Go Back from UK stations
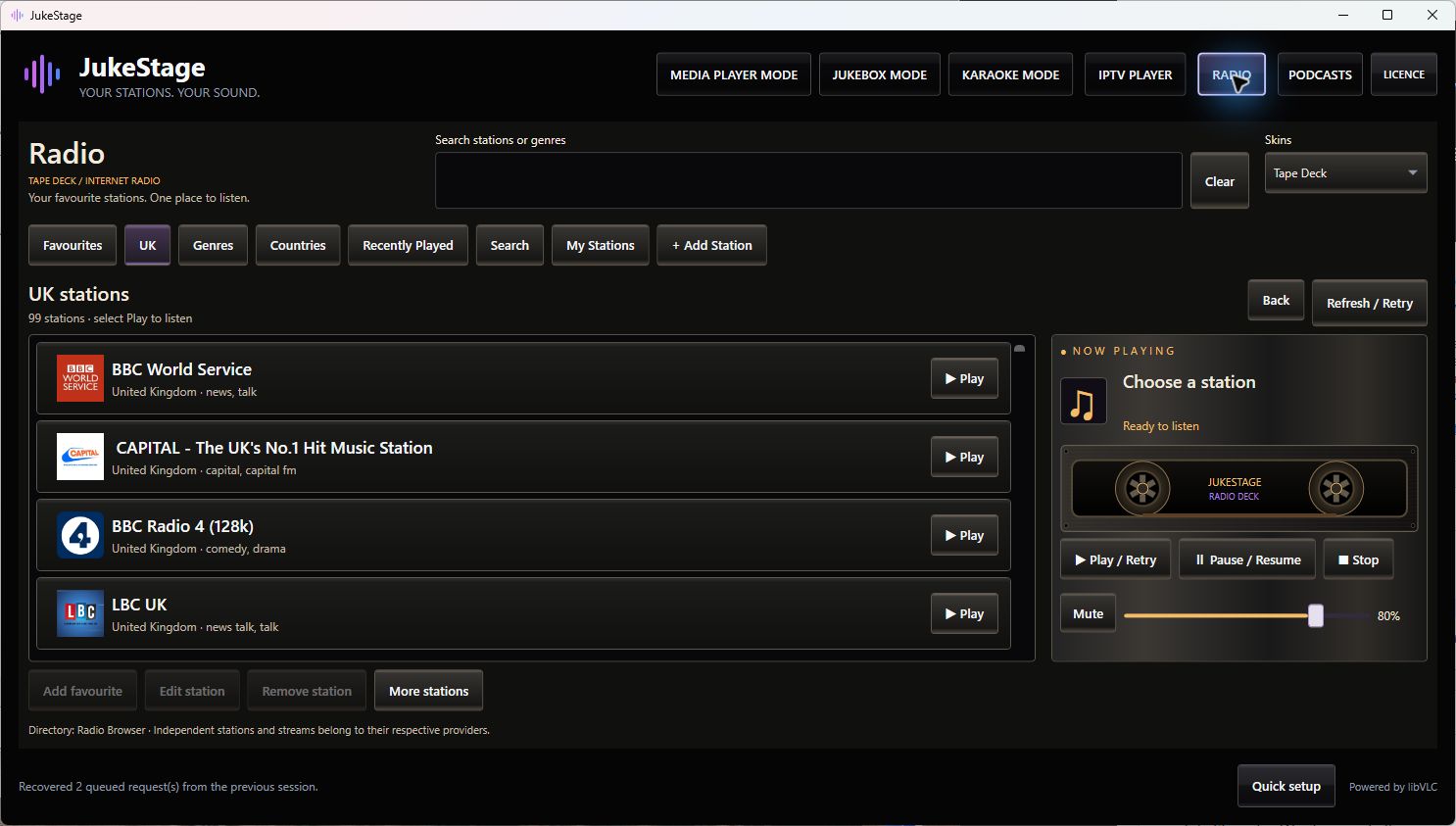Viewport: 1456px width, 826px height. (1276, 300)
